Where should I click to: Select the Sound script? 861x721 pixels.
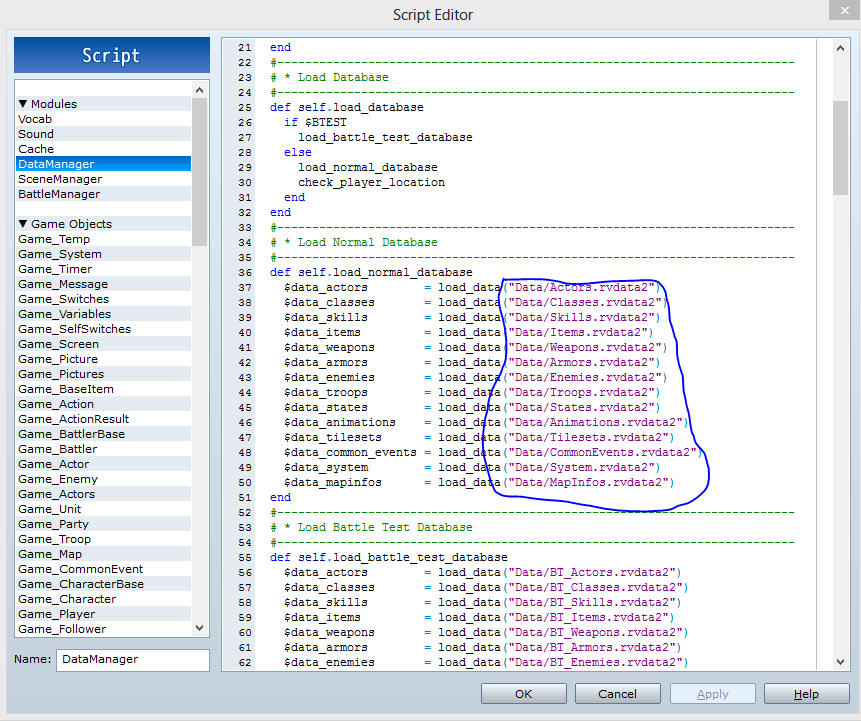pyautogui.click(x=104, y=134)
